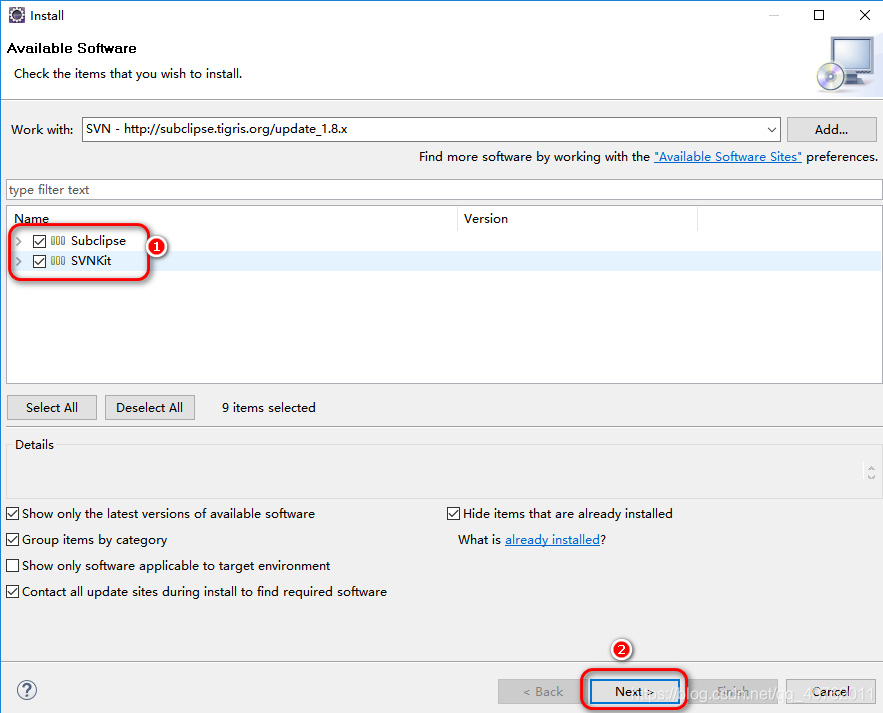This screenshot has width=883, height=713.
Task: Open the already installed link
Action: click(552, 540)
